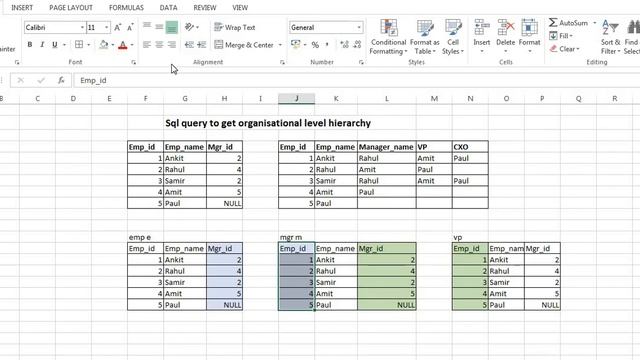Open the PAGE LAYOUT ribbon tab
Viewport: 640px width, 360px height.
coord(71,8)
